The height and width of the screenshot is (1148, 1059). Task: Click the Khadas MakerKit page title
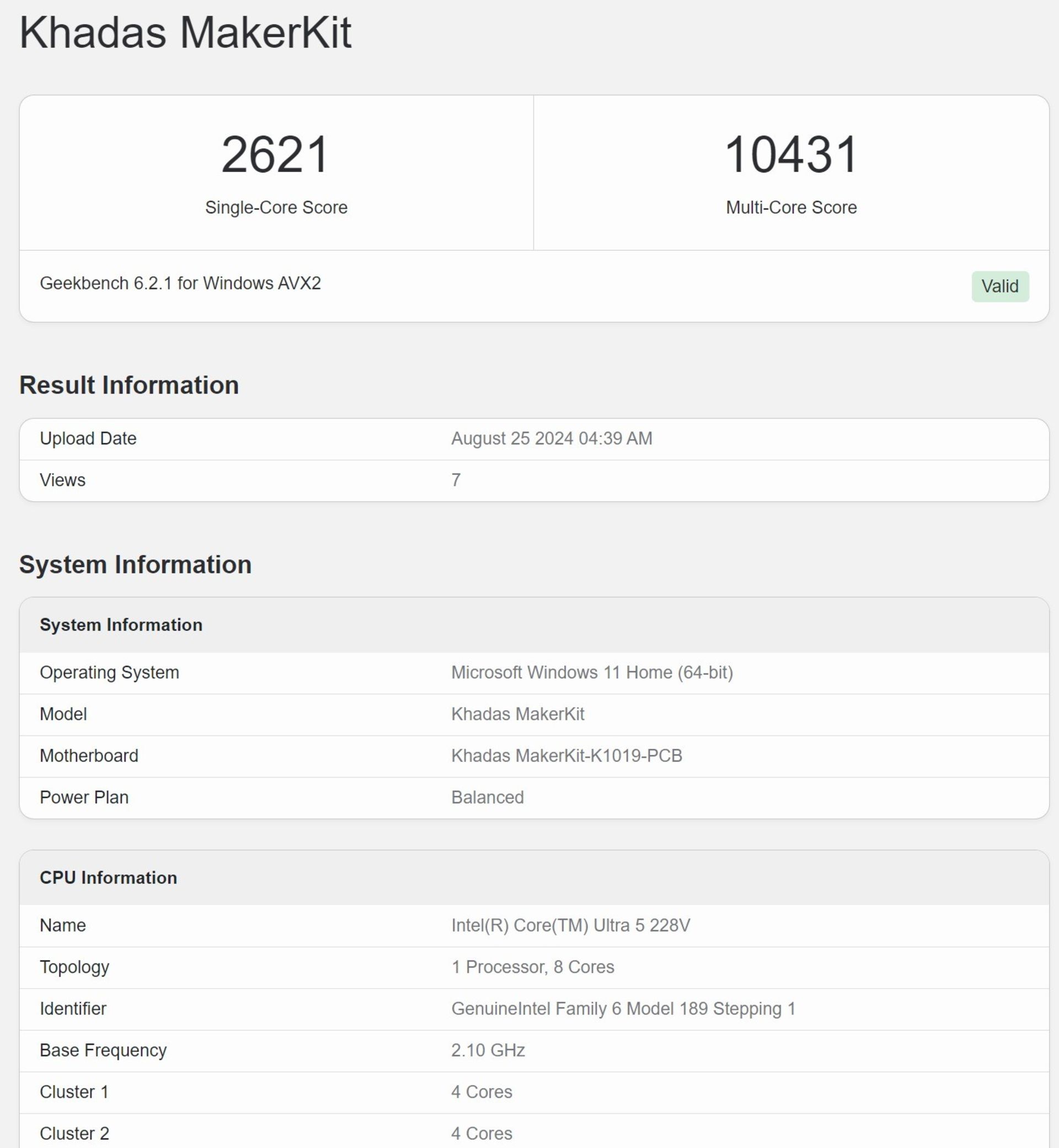[185, 33]
